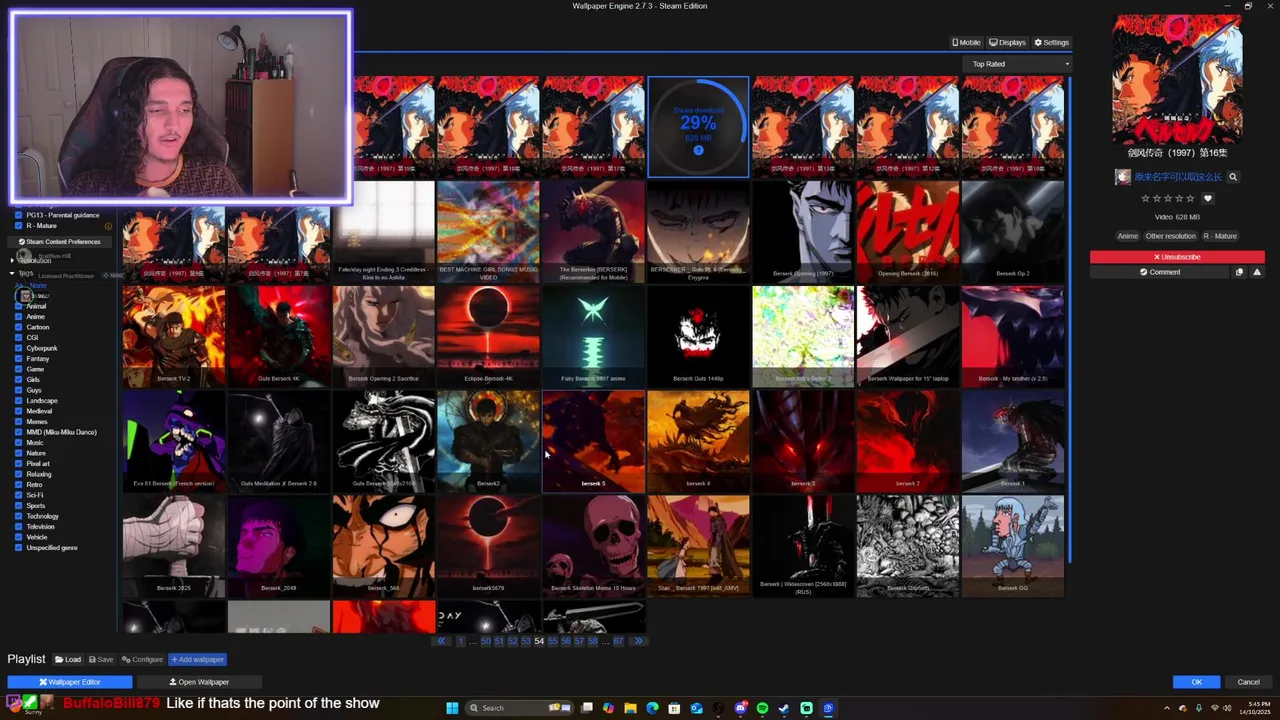
Task: Collapse the Tags filter section
Action: click(x=22, y=273)
